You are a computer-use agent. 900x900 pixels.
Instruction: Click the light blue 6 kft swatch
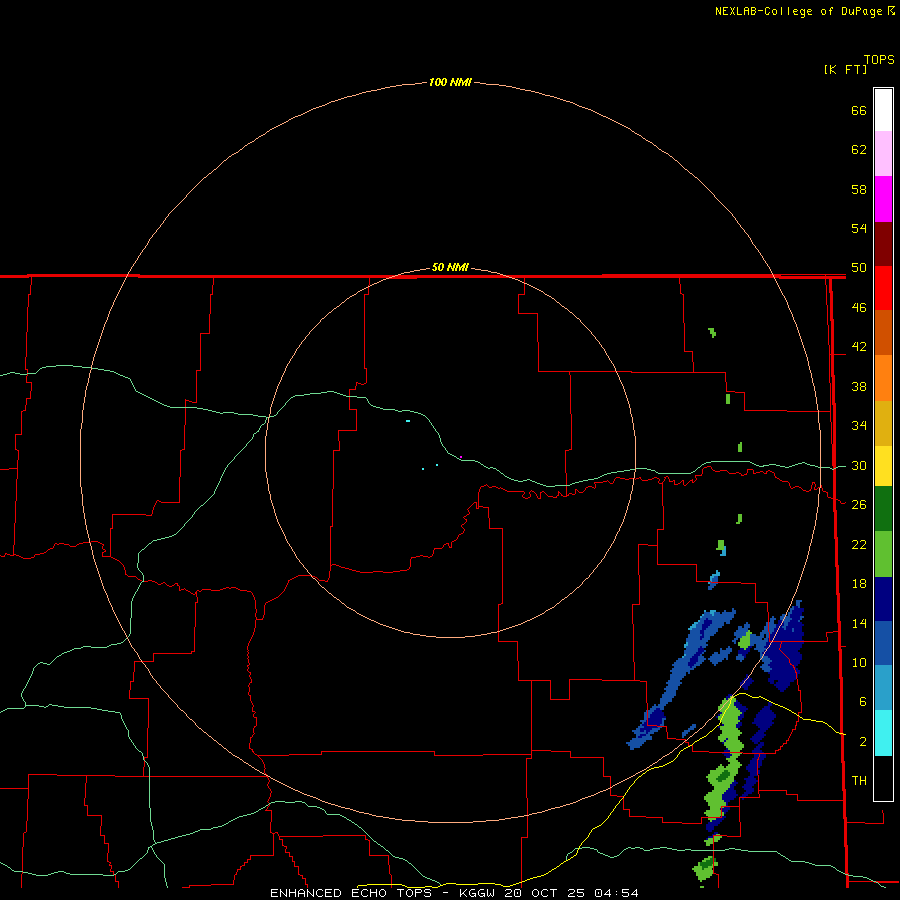click(883, 688)
